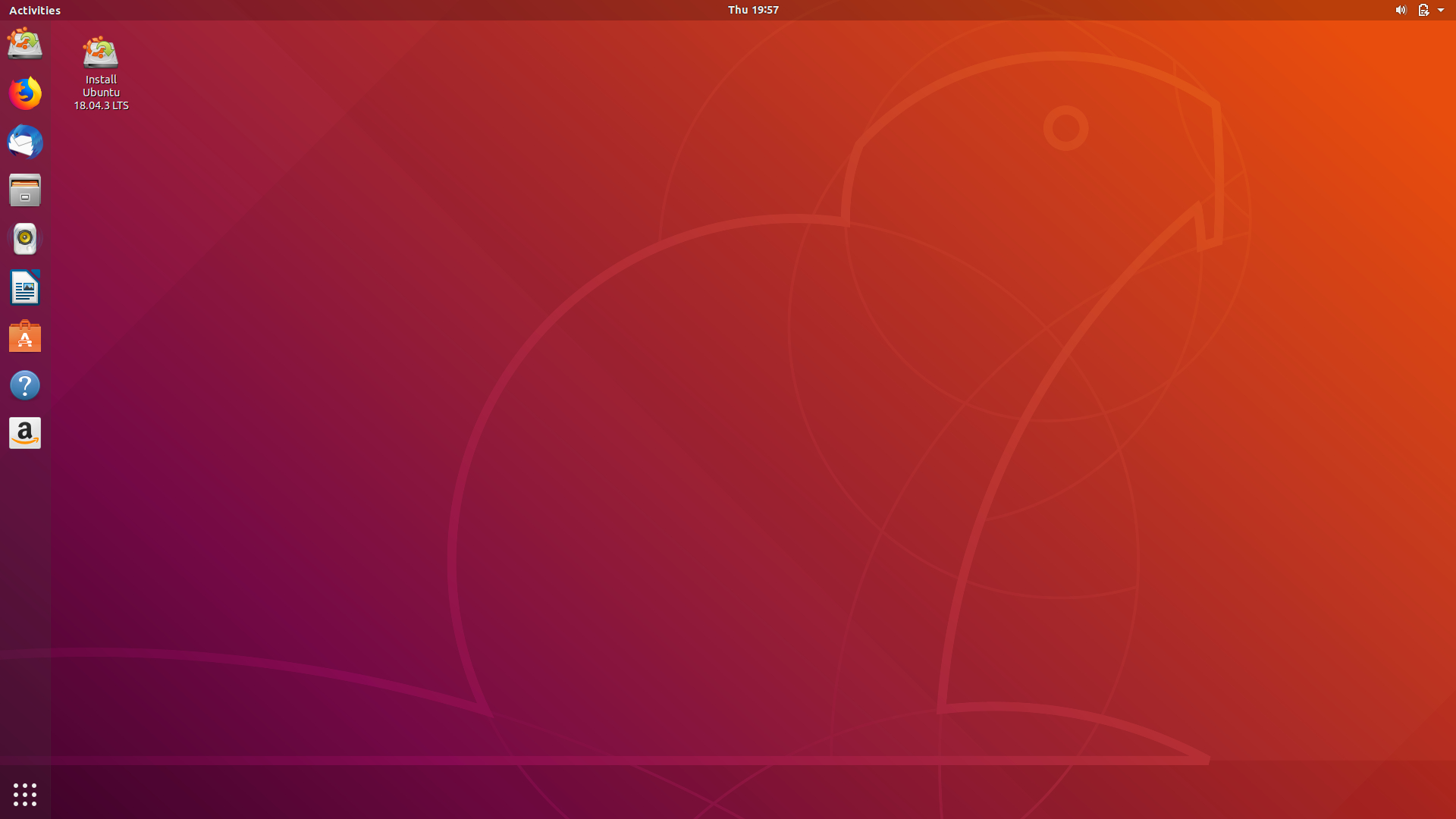Image resolution: width=1456 pixels, height=819 pixels.
Task: Click the Install Ubuntu 18.04.3 LTS label text
Action: (101, 93)
